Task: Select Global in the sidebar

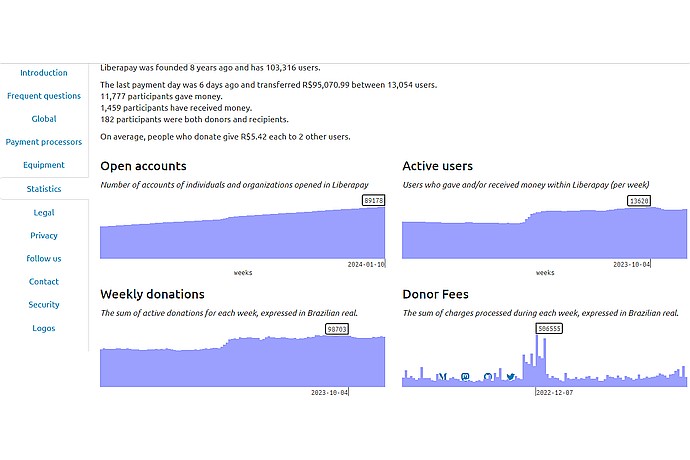Action: [44, 119]
